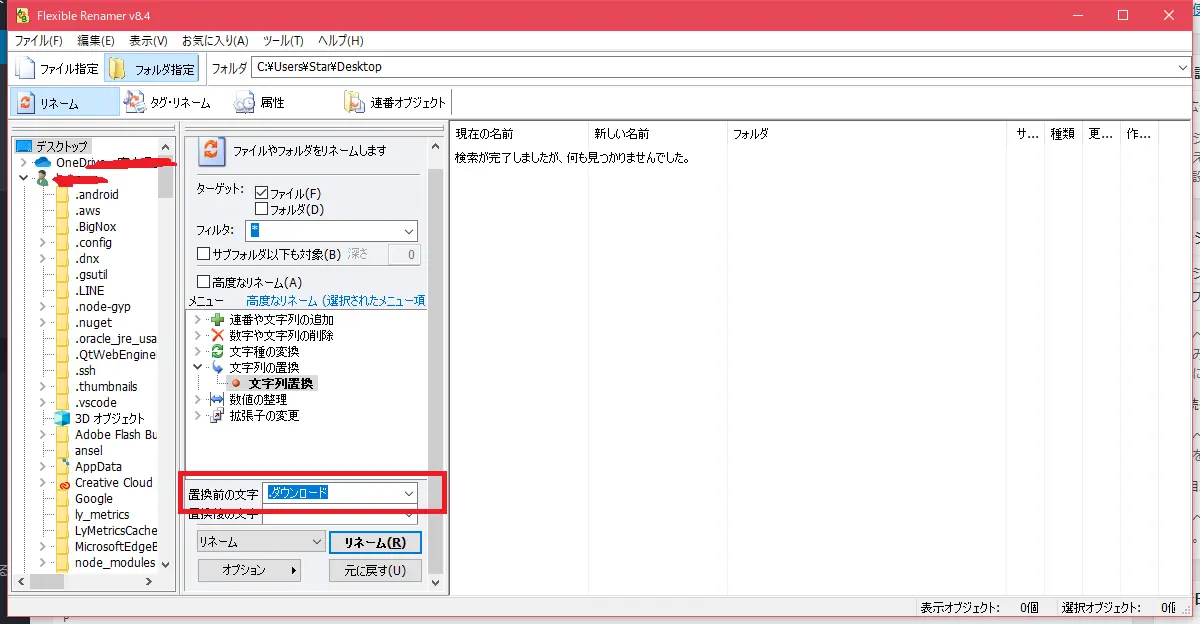
Task: Select the フォルダ指定 folder icon button
Action: tap(118, 68)
